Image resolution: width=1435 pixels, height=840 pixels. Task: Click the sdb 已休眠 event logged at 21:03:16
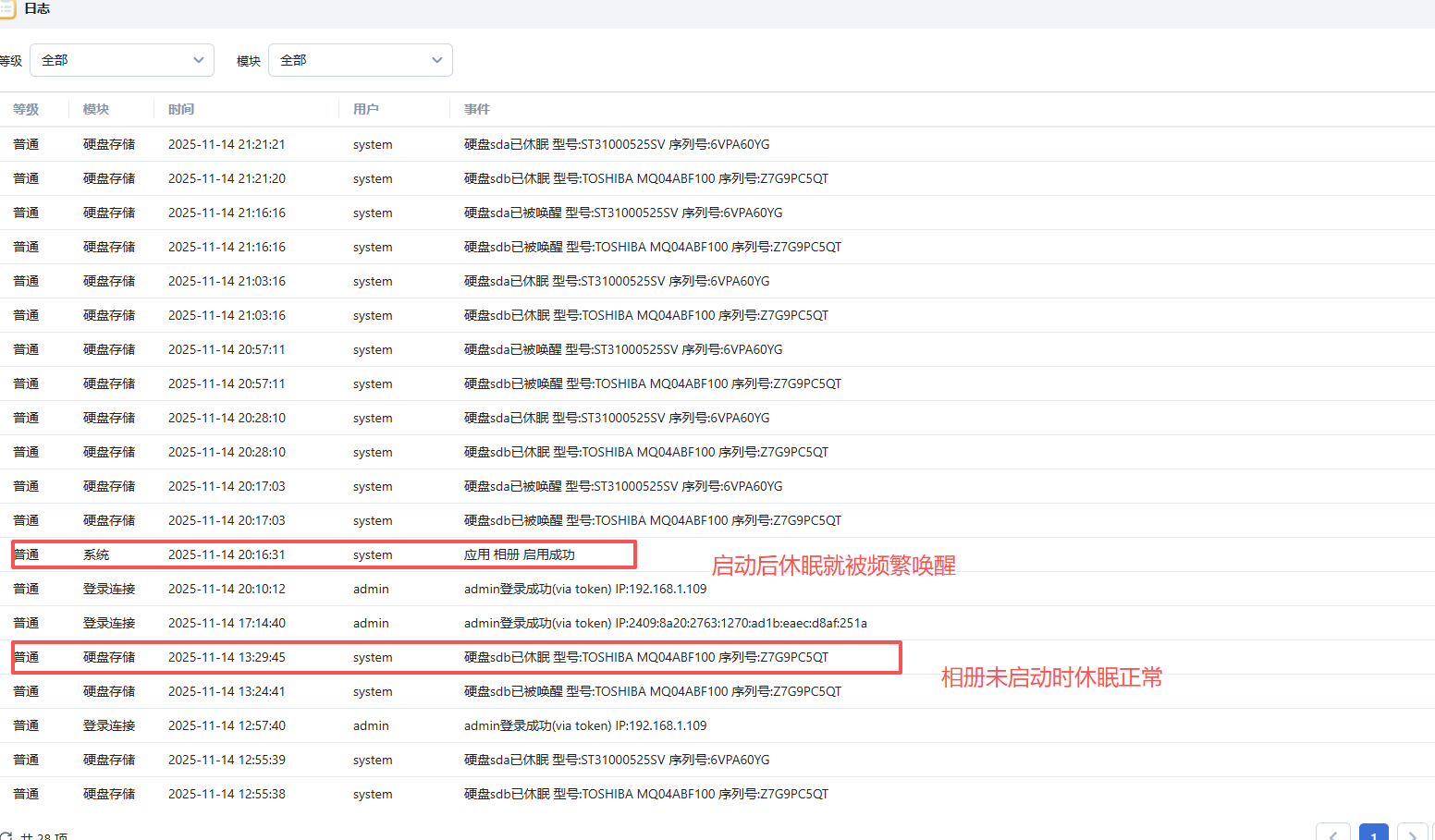pos(646,315)
